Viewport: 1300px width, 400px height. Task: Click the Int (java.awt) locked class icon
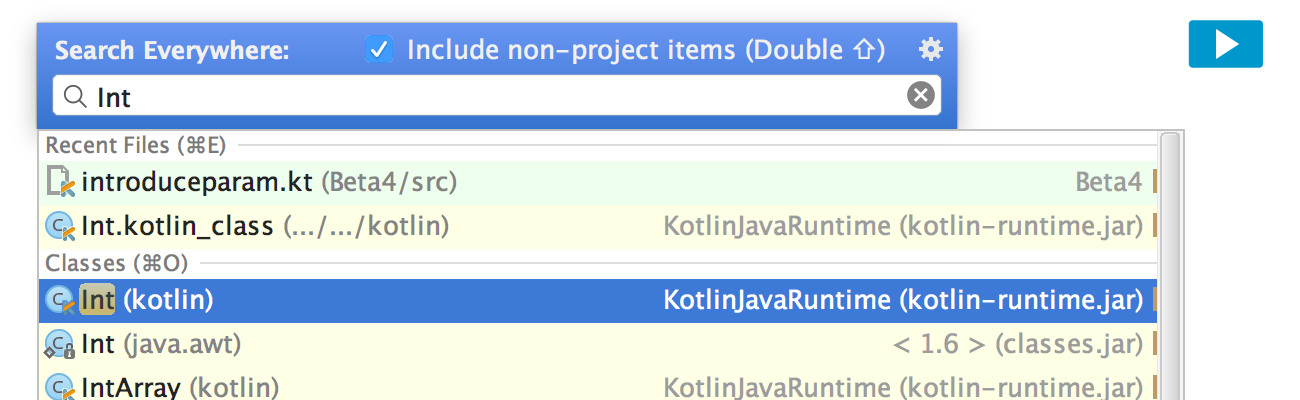point(61,345)
